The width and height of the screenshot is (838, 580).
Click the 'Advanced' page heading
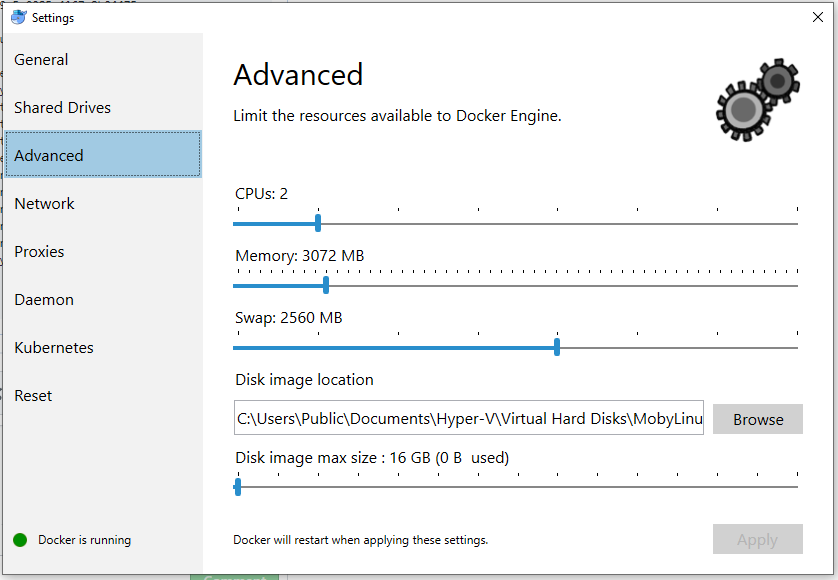[x=298, y=74]
